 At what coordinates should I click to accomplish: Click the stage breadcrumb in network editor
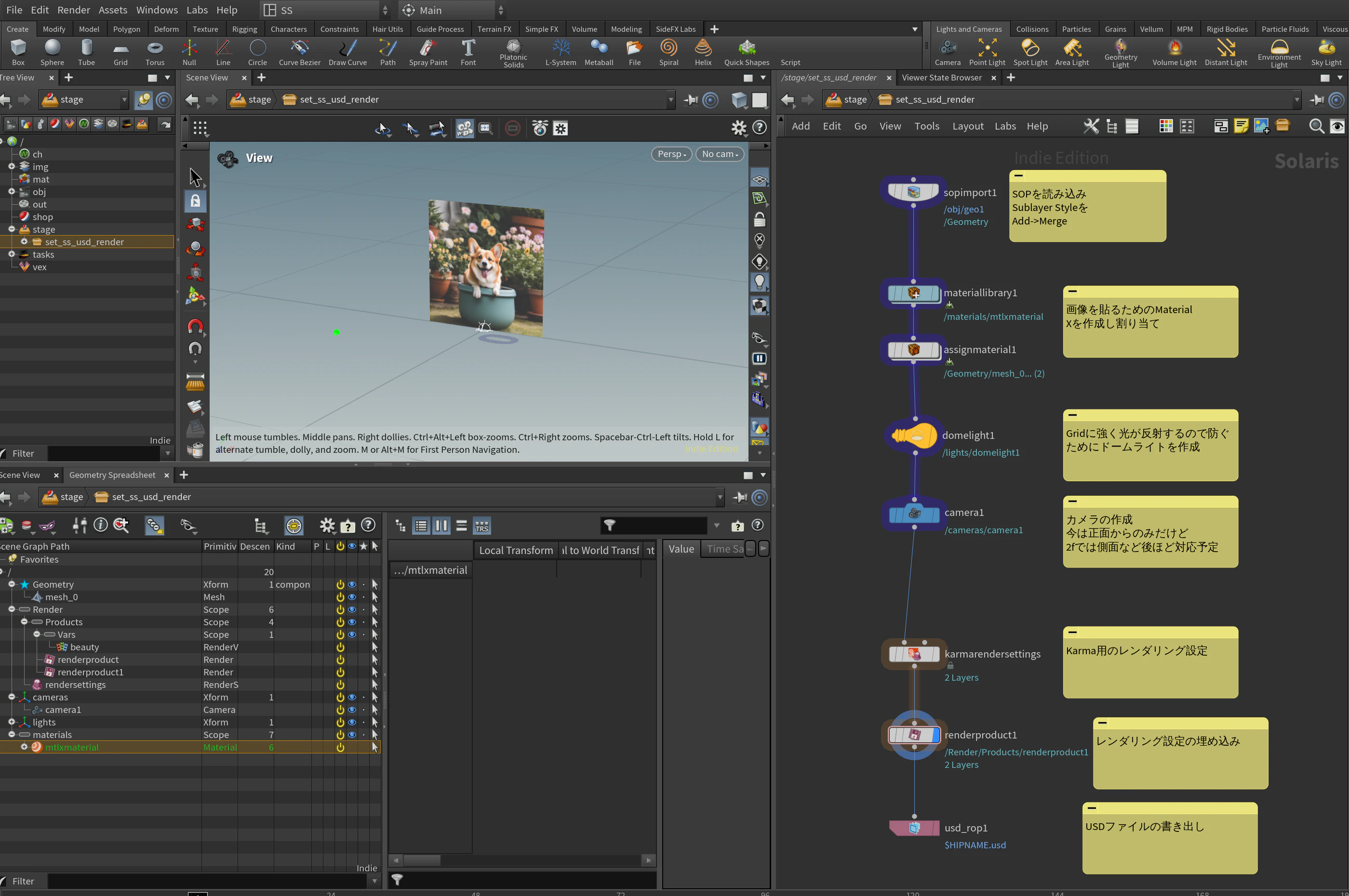click(847, 99)
